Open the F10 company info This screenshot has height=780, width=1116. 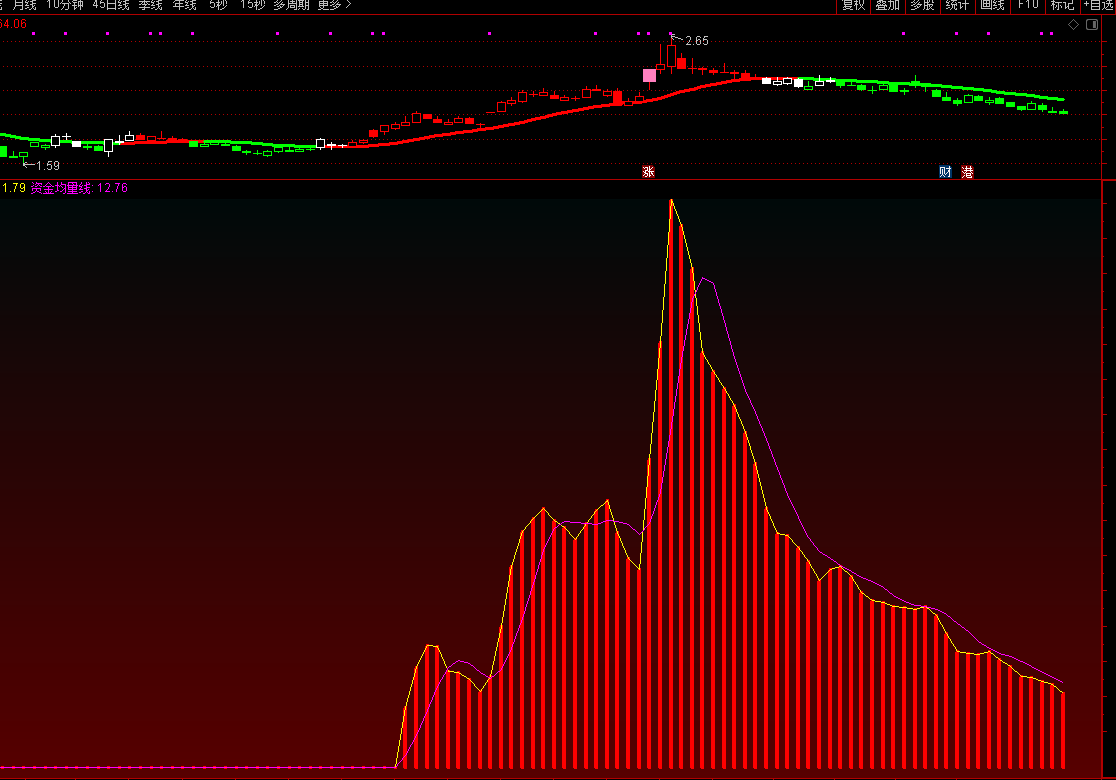(1027, 5)
